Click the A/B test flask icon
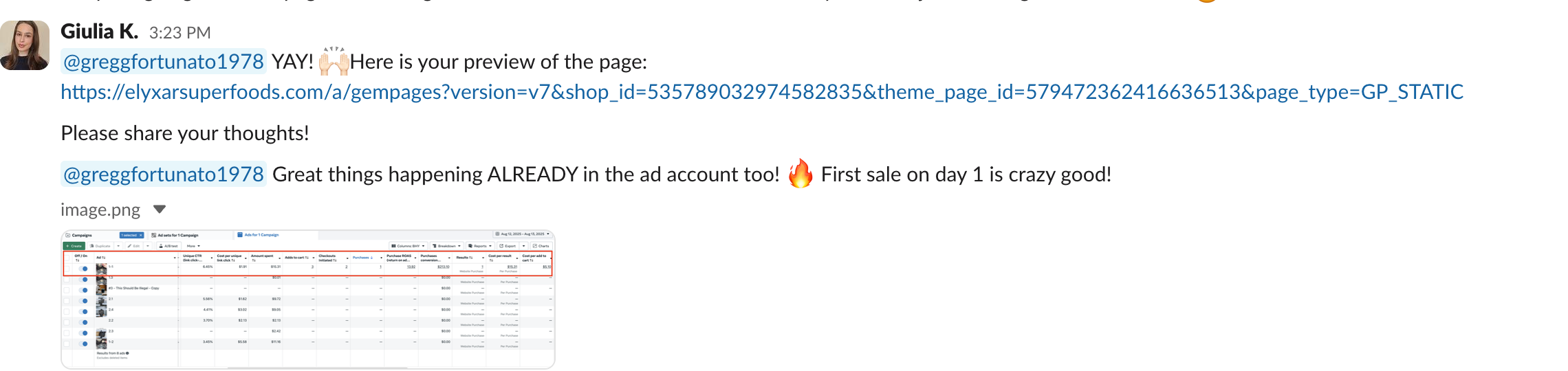The height and width of the screenshot is (371, 1568). (x=161, y=246)
